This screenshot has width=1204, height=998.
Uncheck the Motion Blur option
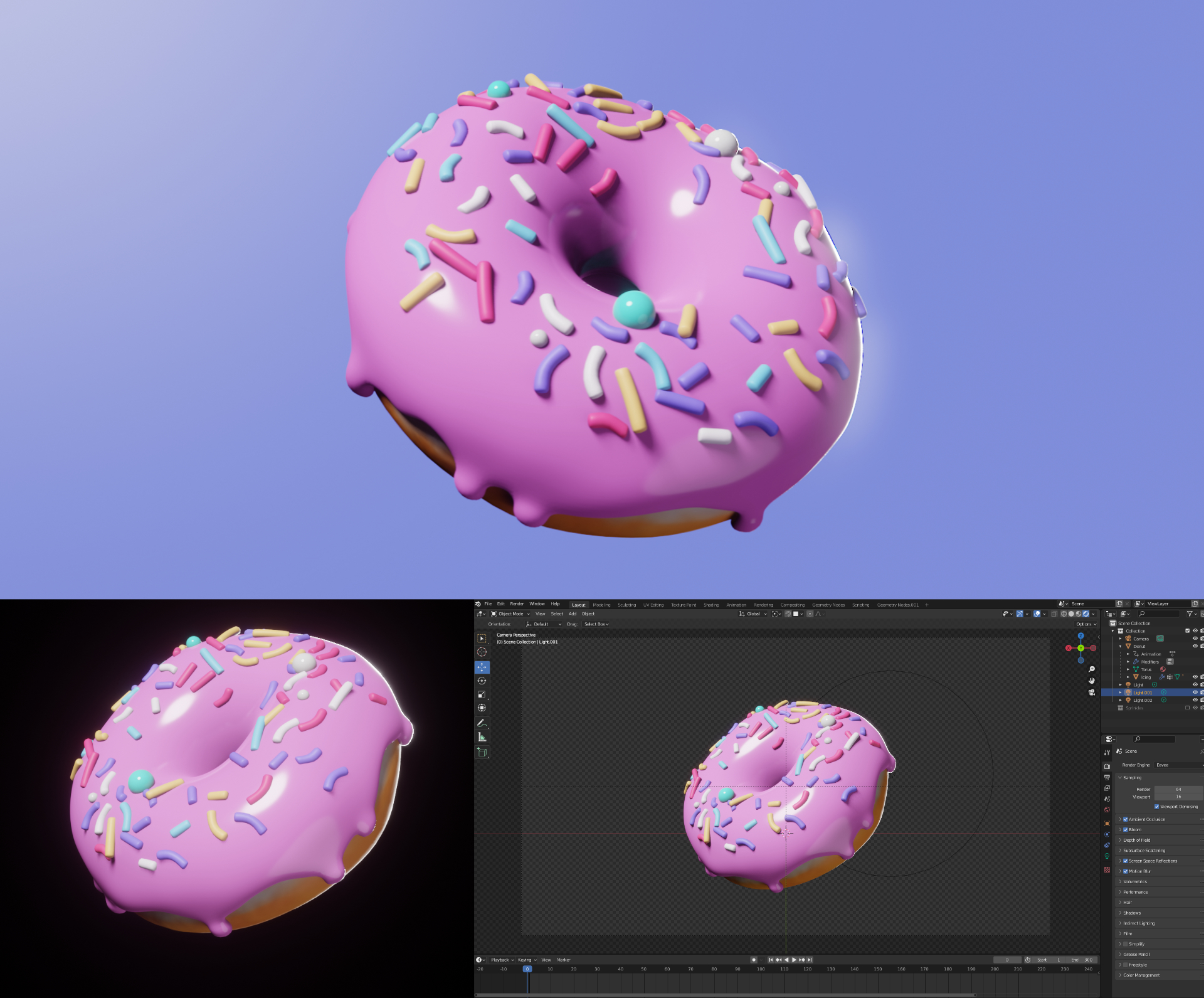1126,871
